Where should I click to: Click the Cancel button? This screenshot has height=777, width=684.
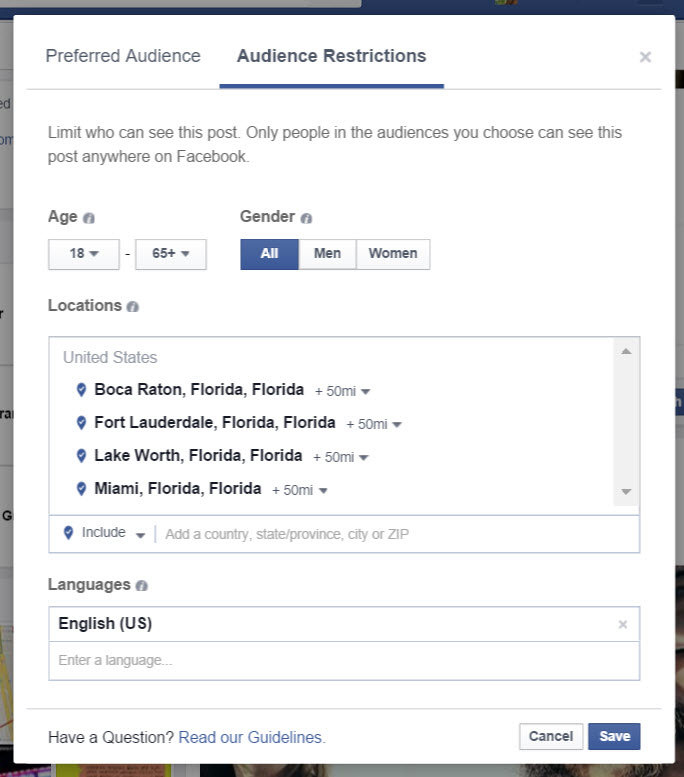551,736
